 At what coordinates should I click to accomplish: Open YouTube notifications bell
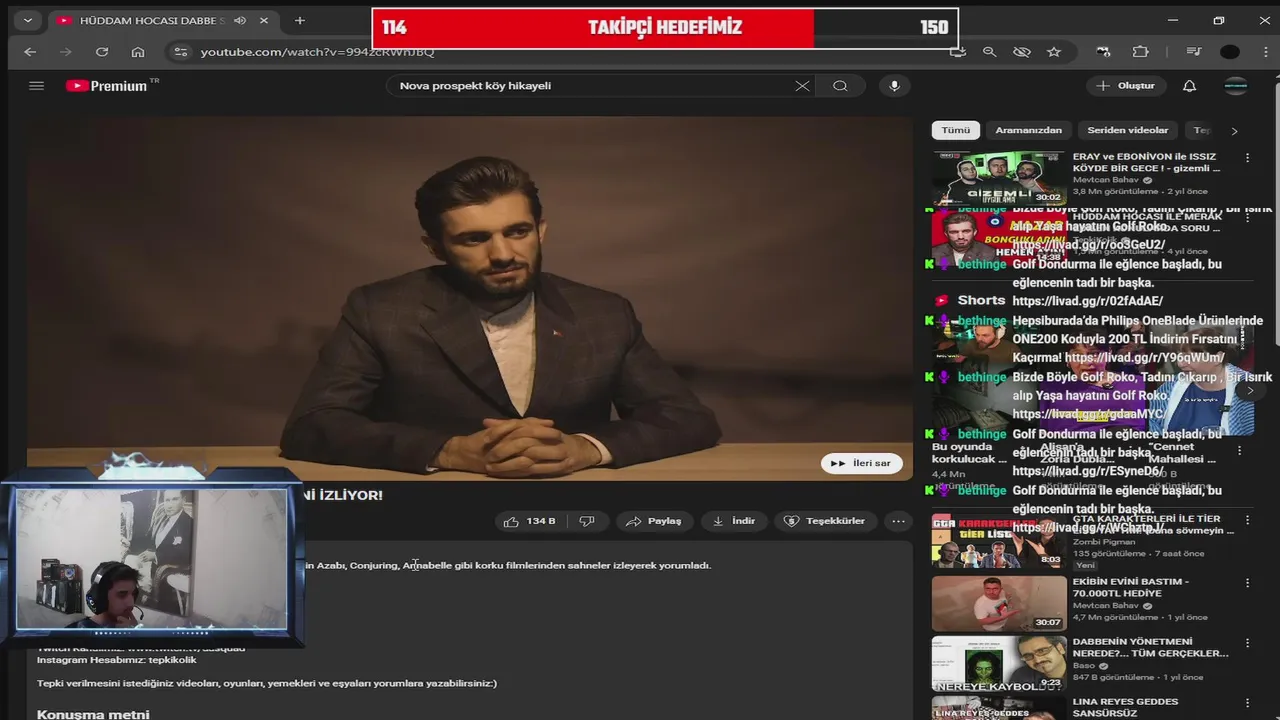point(1189,86)
